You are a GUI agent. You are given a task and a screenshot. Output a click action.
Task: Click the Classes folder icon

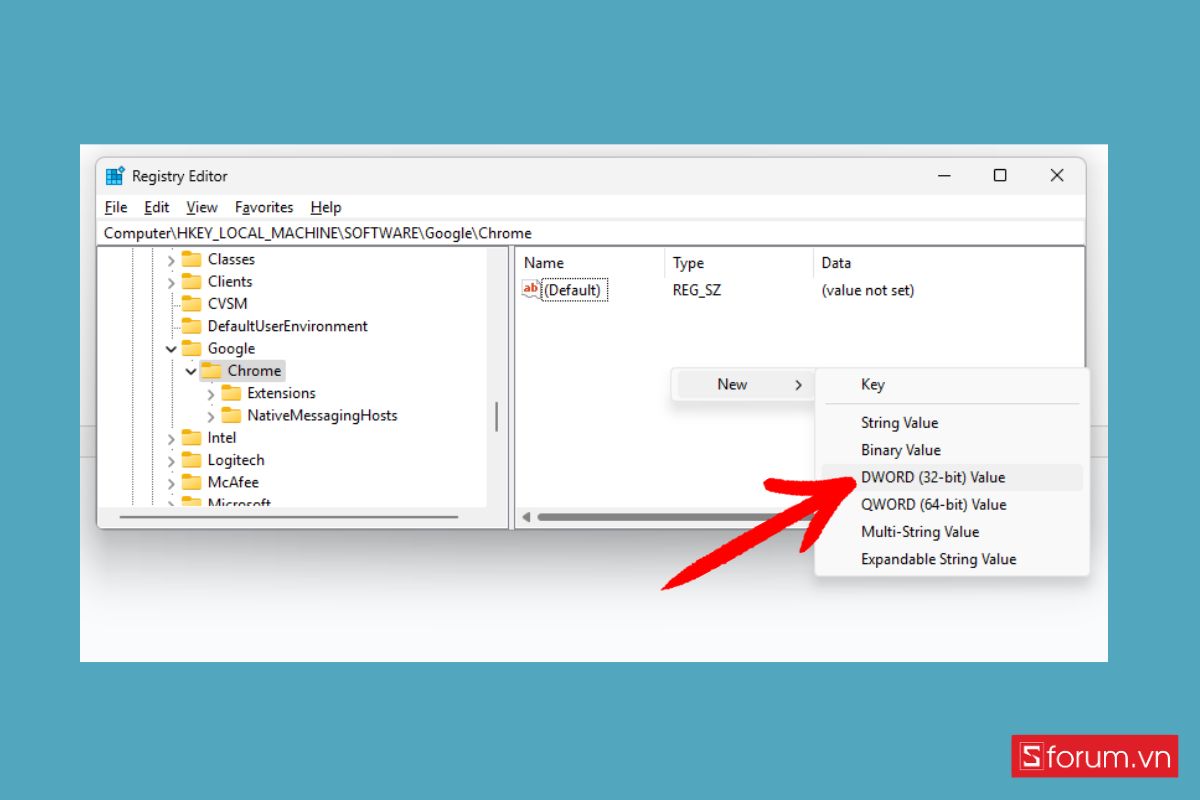pyautogui.click(x=191, y=259)
